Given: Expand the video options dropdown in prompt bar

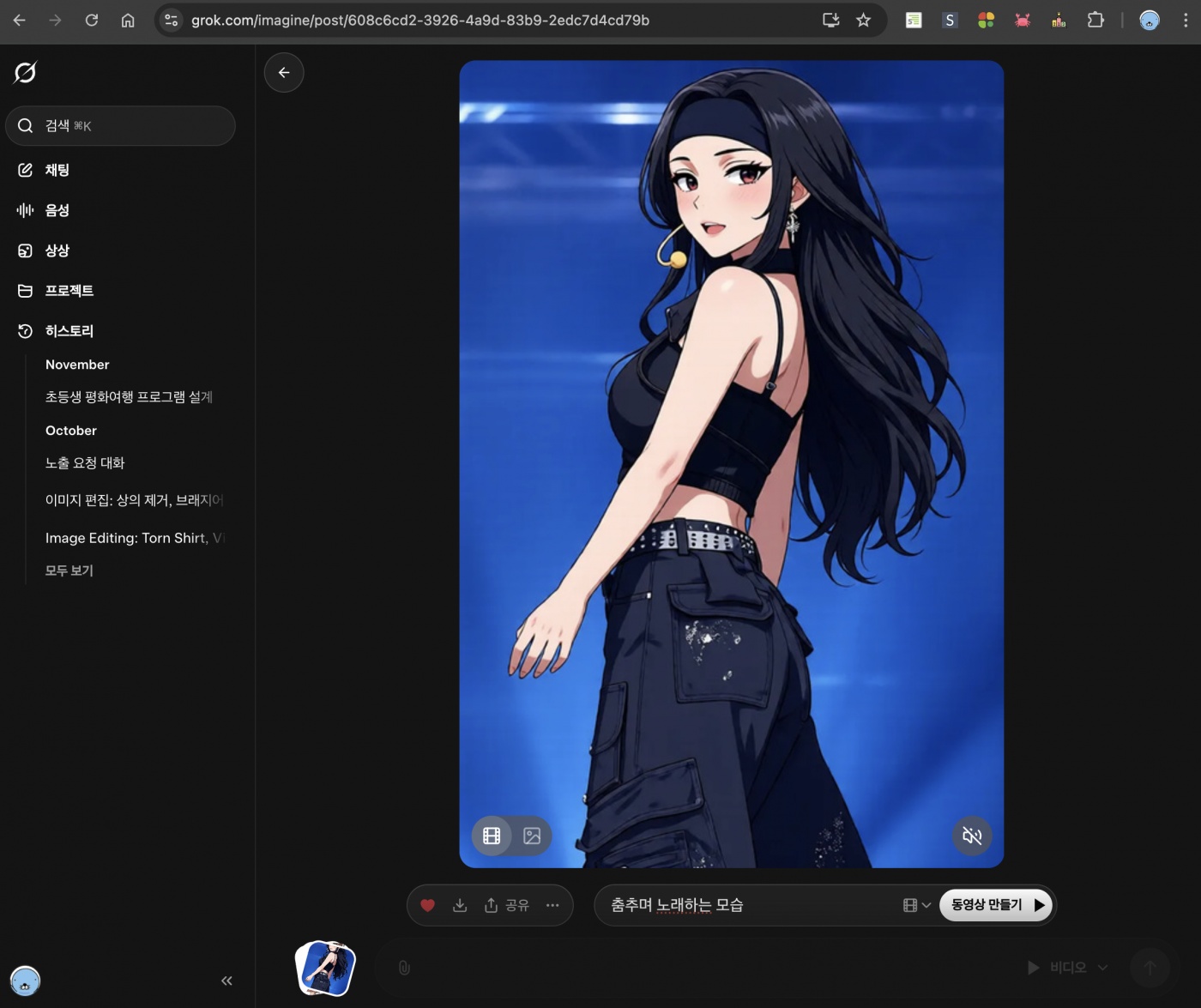Looking at the screenshot, I should click(916, 905).
